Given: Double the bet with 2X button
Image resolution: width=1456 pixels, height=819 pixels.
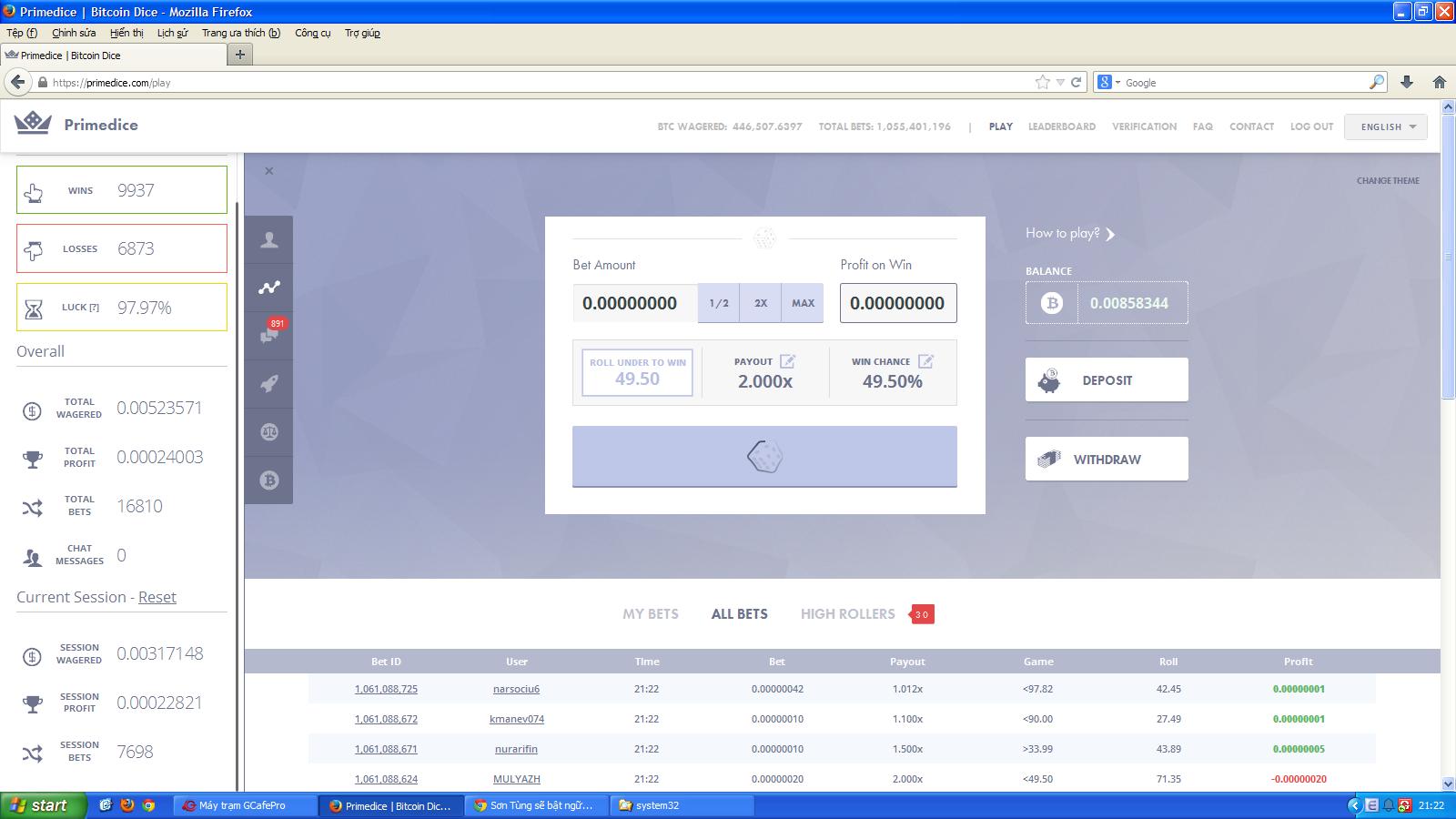Looking at the screenshot, I should tap(761, 303).
